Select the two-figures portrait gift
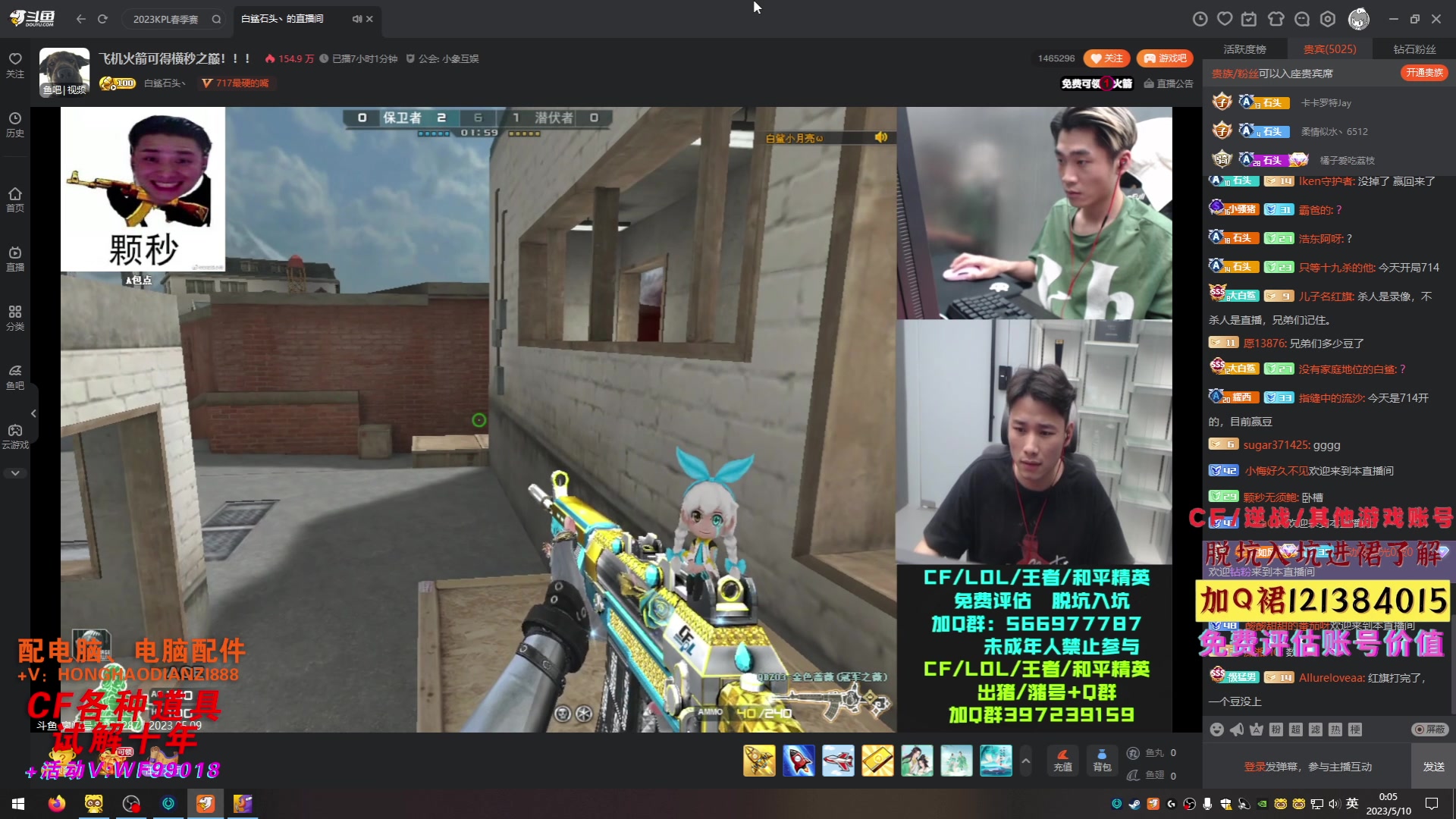Viewport: 1456px width, 819px height. tap(917, 761)
